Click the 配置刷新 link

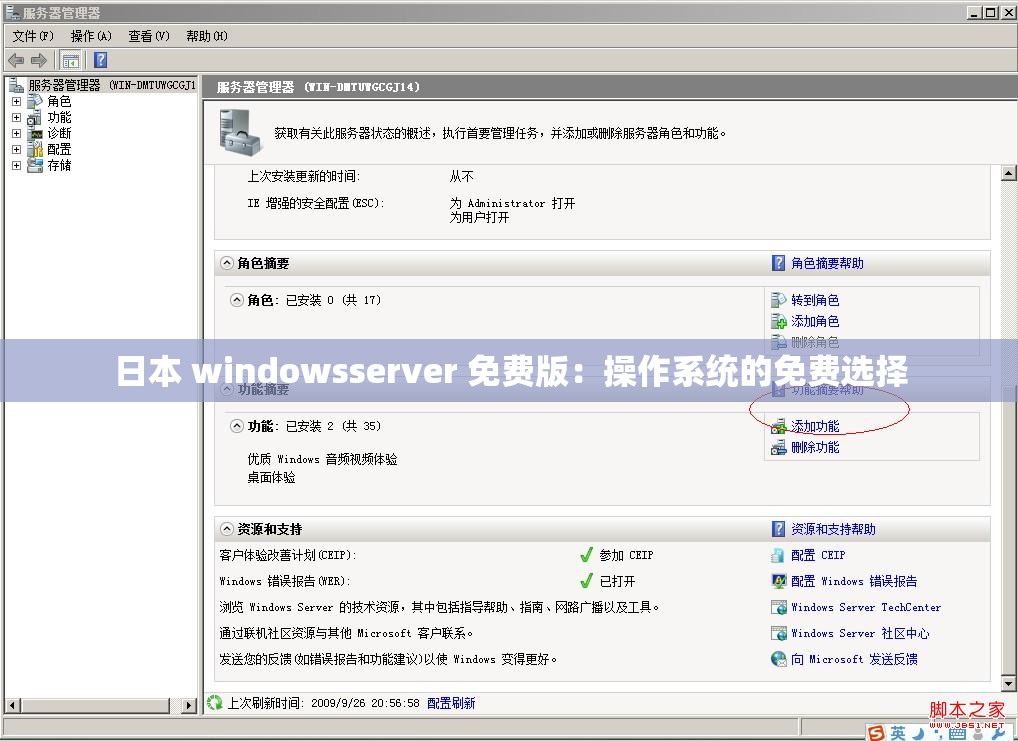click(451, 703)
